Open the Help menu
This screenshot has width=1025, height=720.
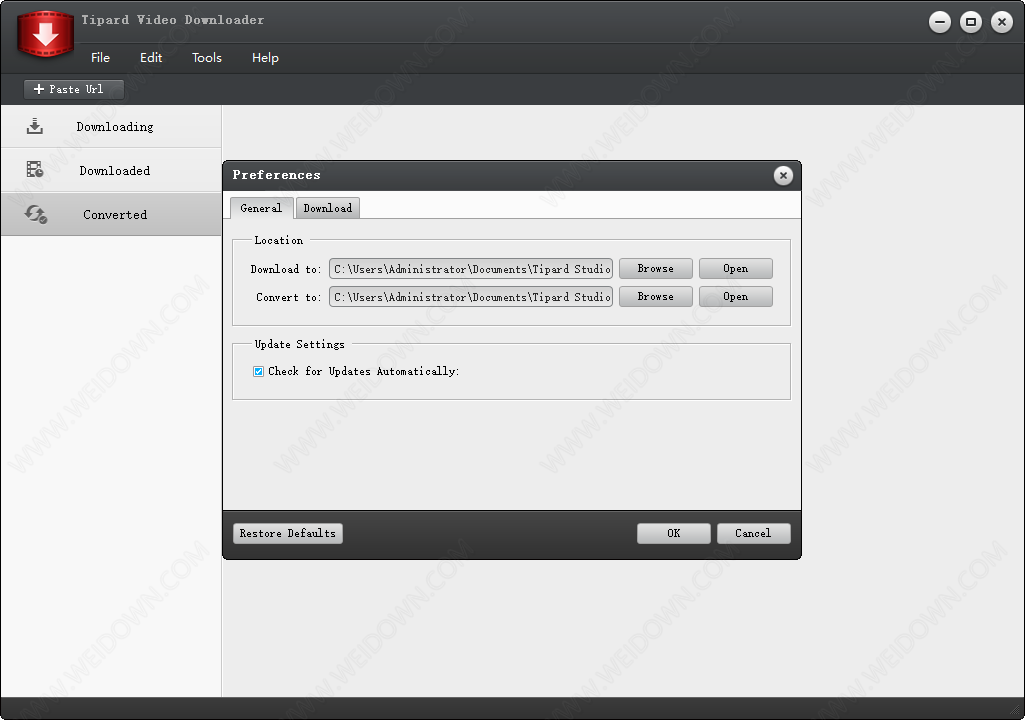pos(265,58)
